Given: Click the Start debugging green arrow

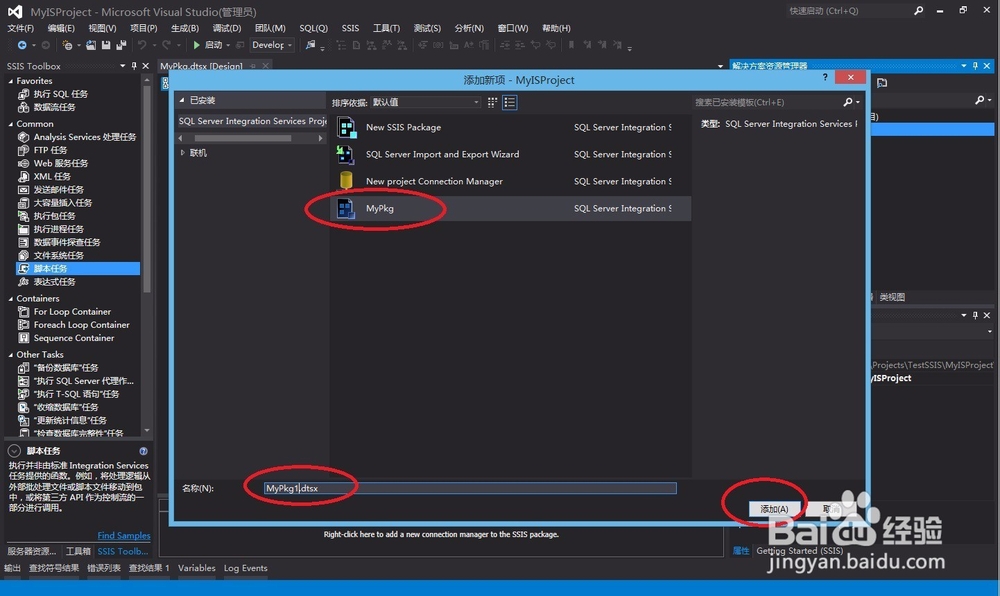Looking at the screenshot, I should (x=196, y=45).
